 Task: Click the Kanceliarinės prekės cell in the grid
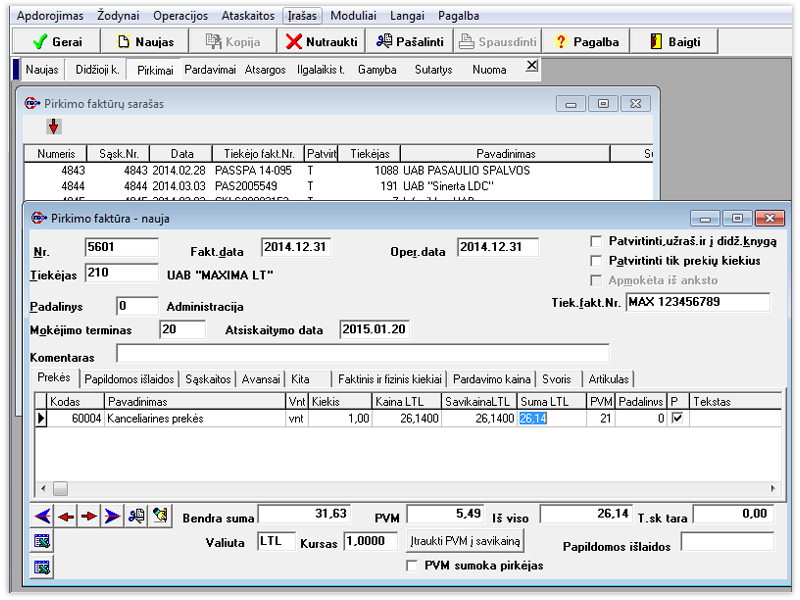click(195, 418)
